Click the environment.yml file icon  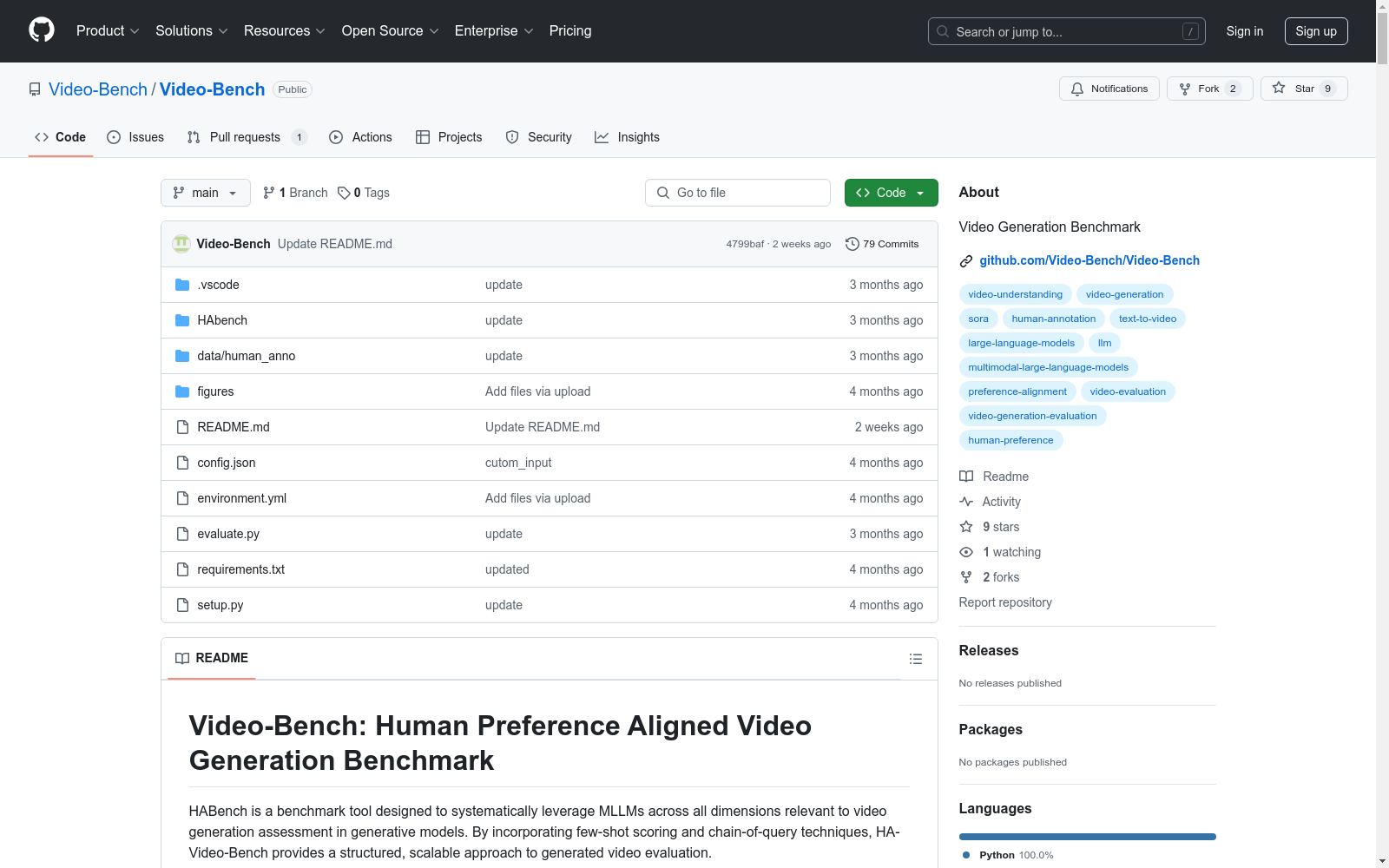click(x=182, y=498)
